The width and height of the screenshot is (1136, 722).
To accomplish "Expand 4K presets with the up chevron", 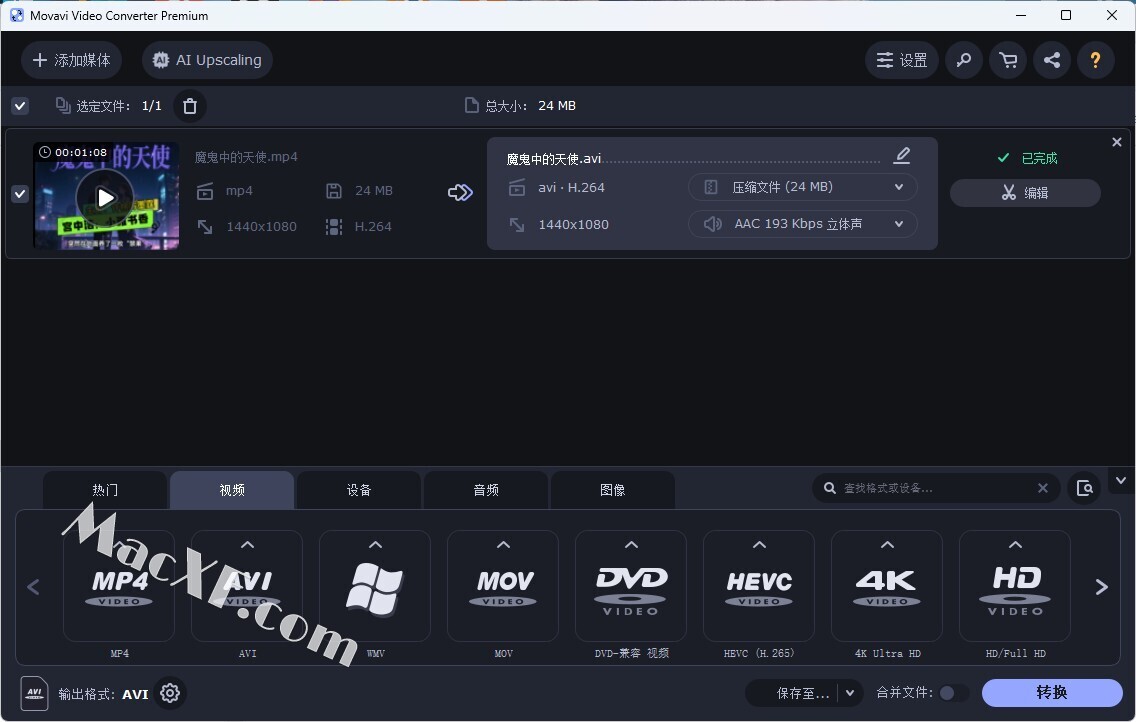I will (888, 545).
